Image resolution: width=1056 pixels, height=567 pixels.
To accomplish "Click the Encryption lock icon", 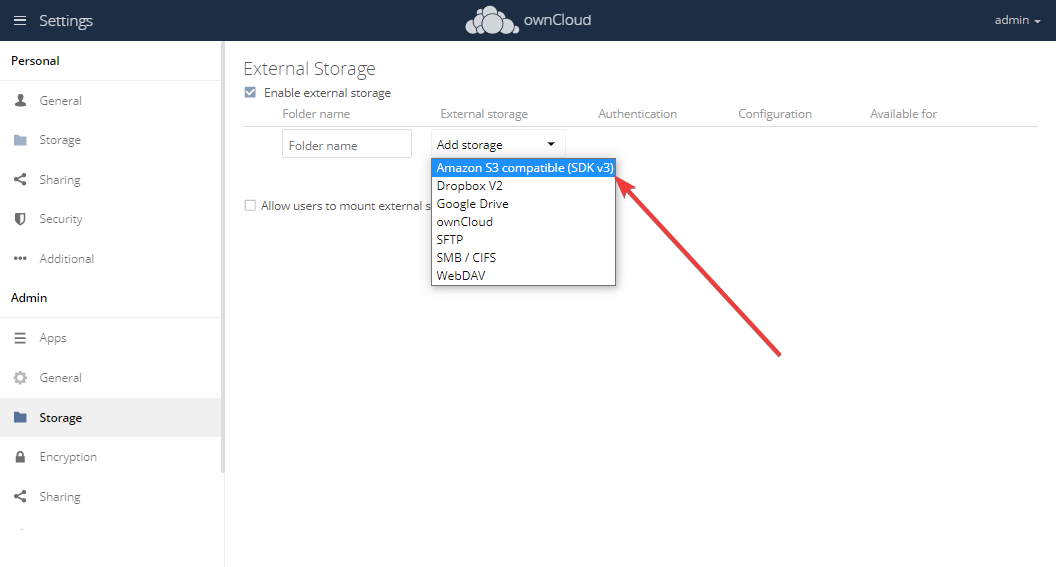I will click(x=20, y=457).
